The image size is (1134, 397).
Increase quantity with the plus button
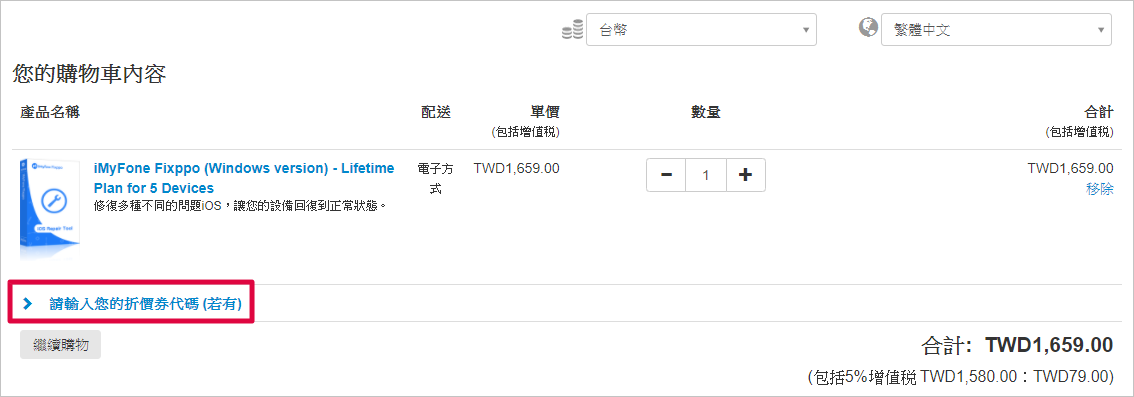[745, 175]
